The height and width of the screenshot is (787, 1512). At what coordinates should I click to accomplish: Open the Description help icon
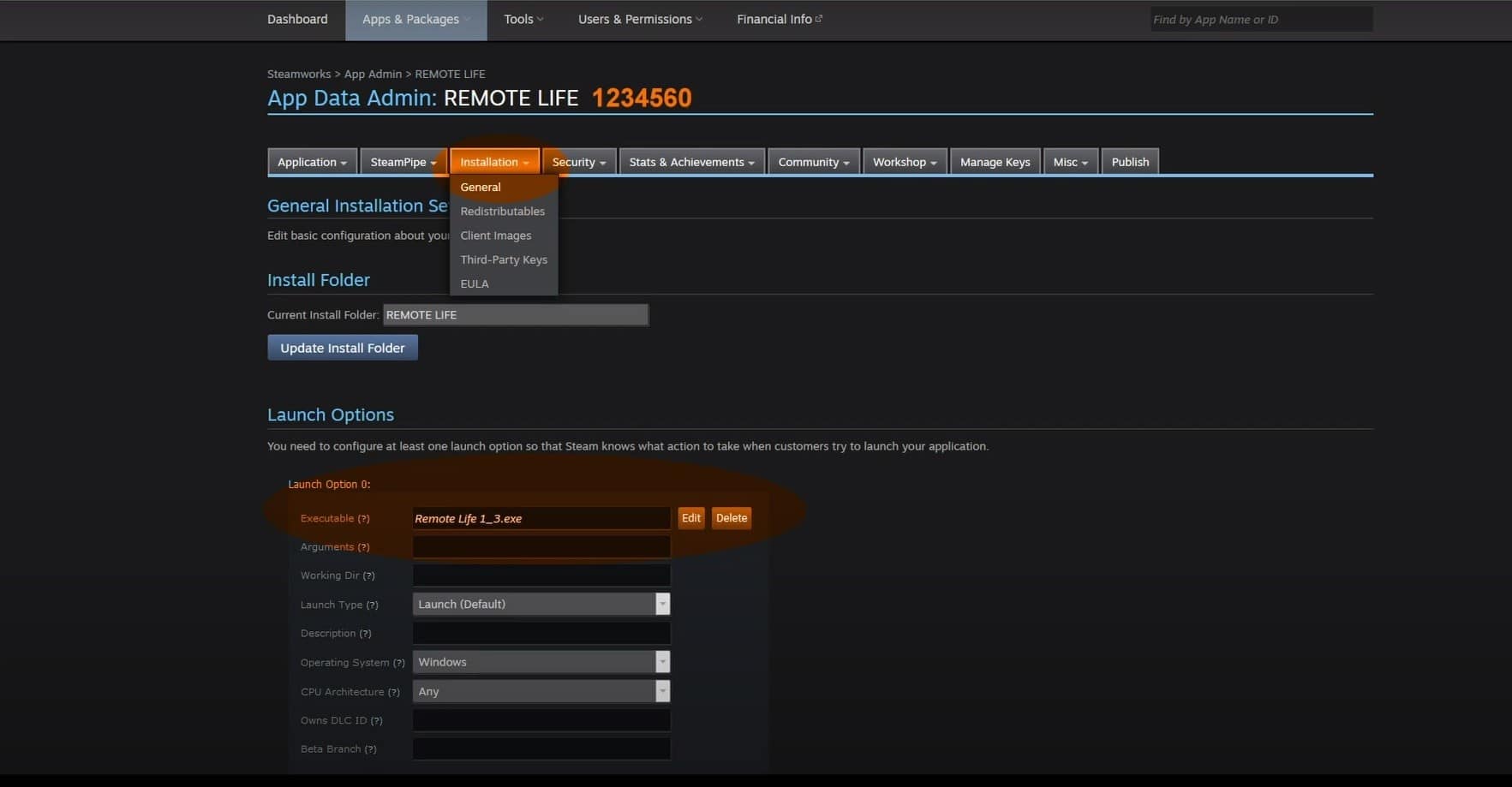point(366,633)
